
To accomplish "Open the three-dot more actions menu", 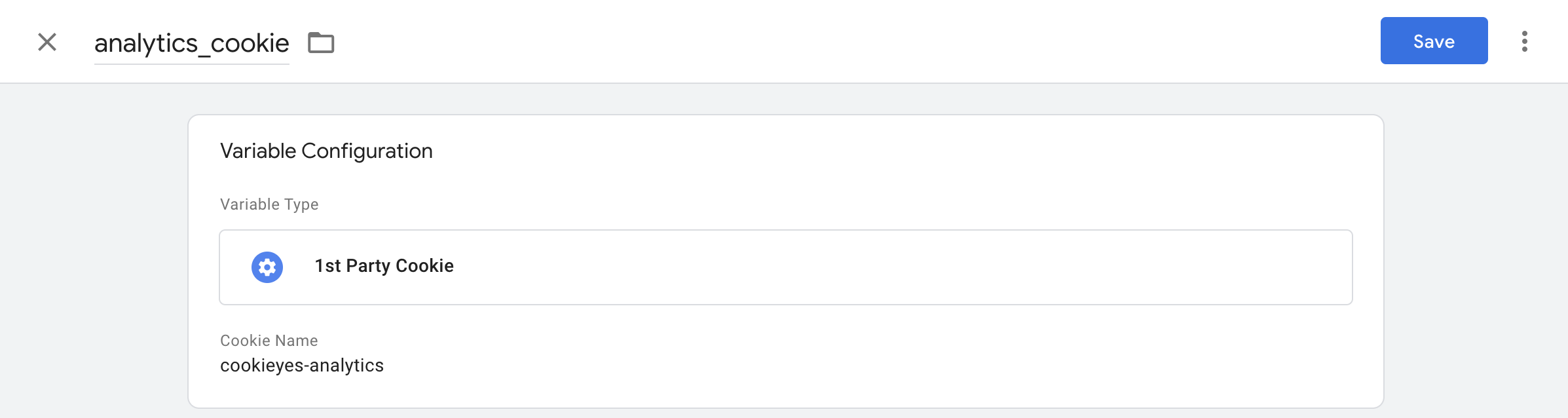I will (1525, 41).
